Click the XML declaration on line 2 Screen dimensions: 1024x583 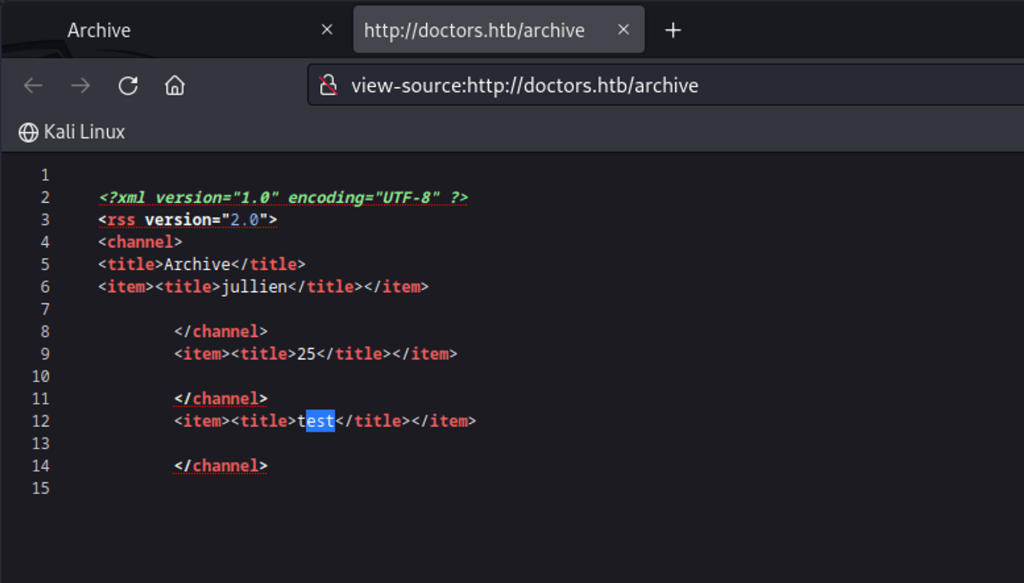point(283,197)
